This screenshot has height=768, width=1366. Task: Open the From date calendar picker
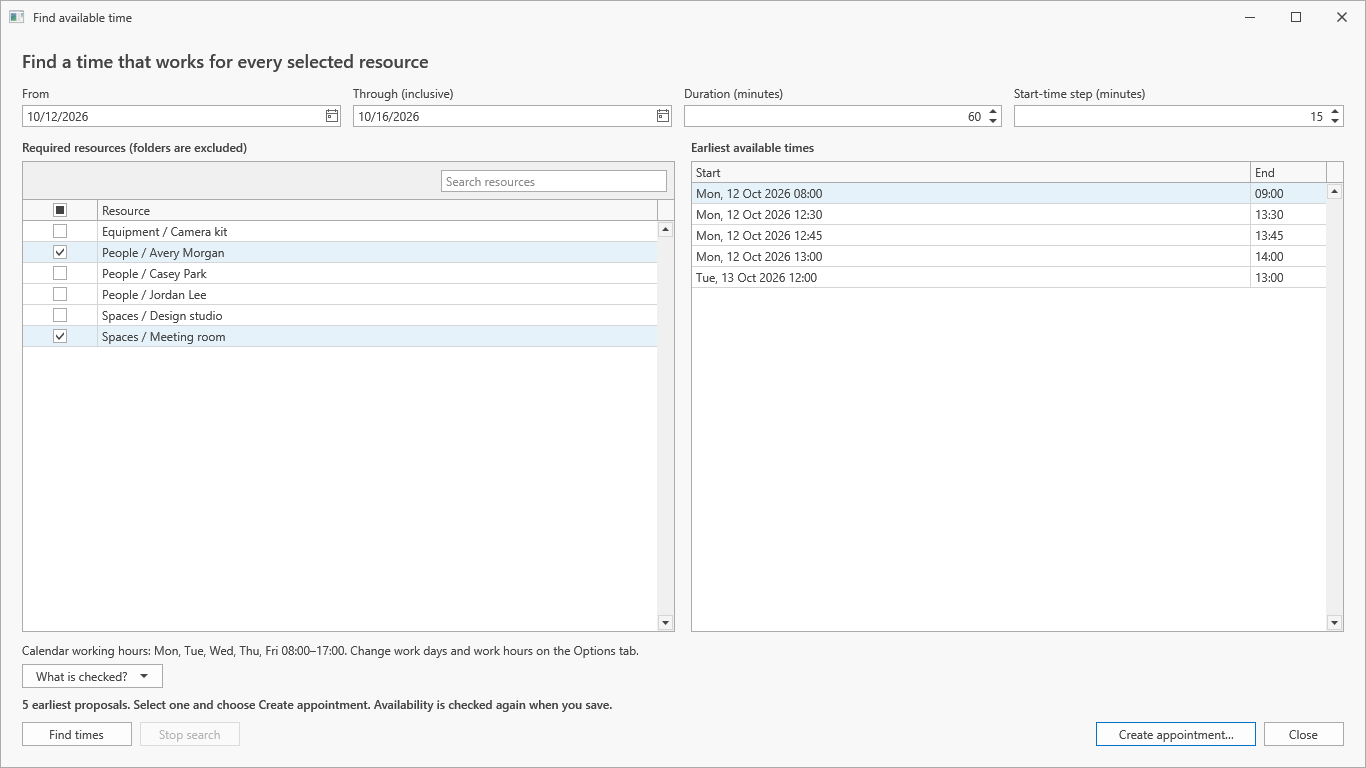[x=332, y=116]
